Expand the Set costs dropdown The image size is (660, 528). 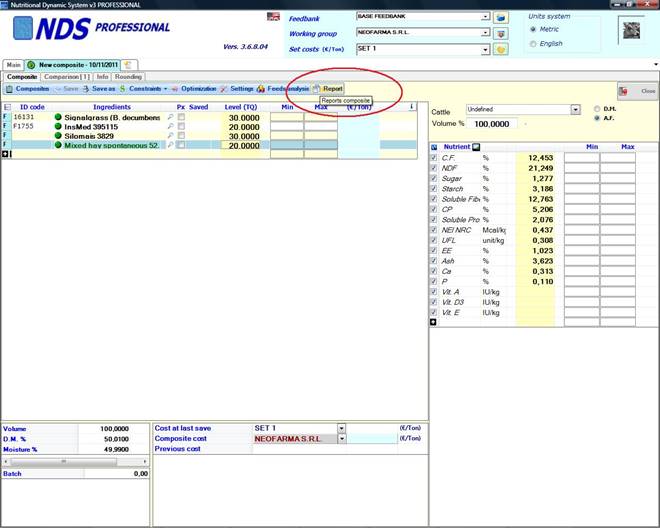pyautogui.click(x=485, y=50)
